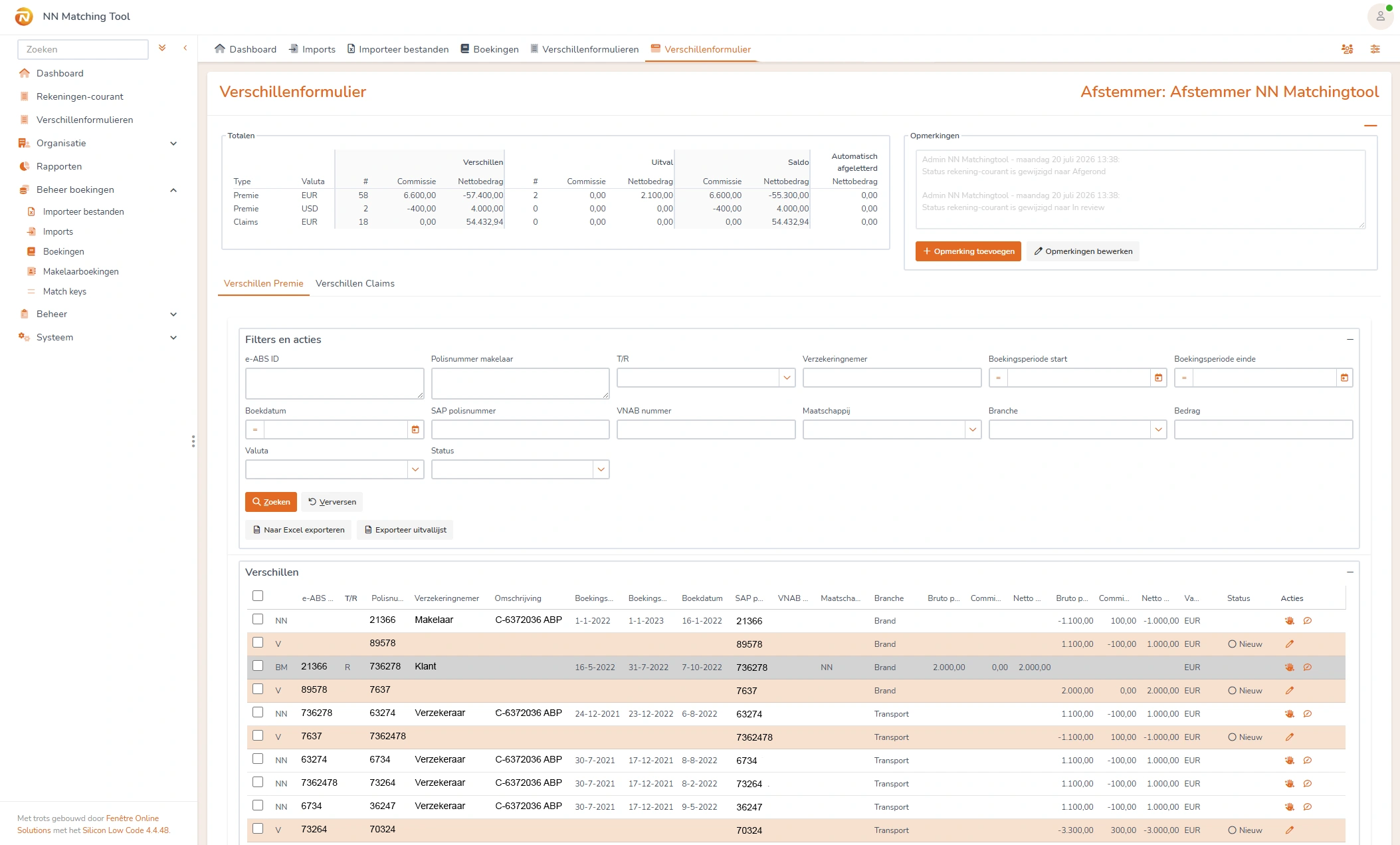Click hand icon on the Klant row

(x=1289, y=667)
